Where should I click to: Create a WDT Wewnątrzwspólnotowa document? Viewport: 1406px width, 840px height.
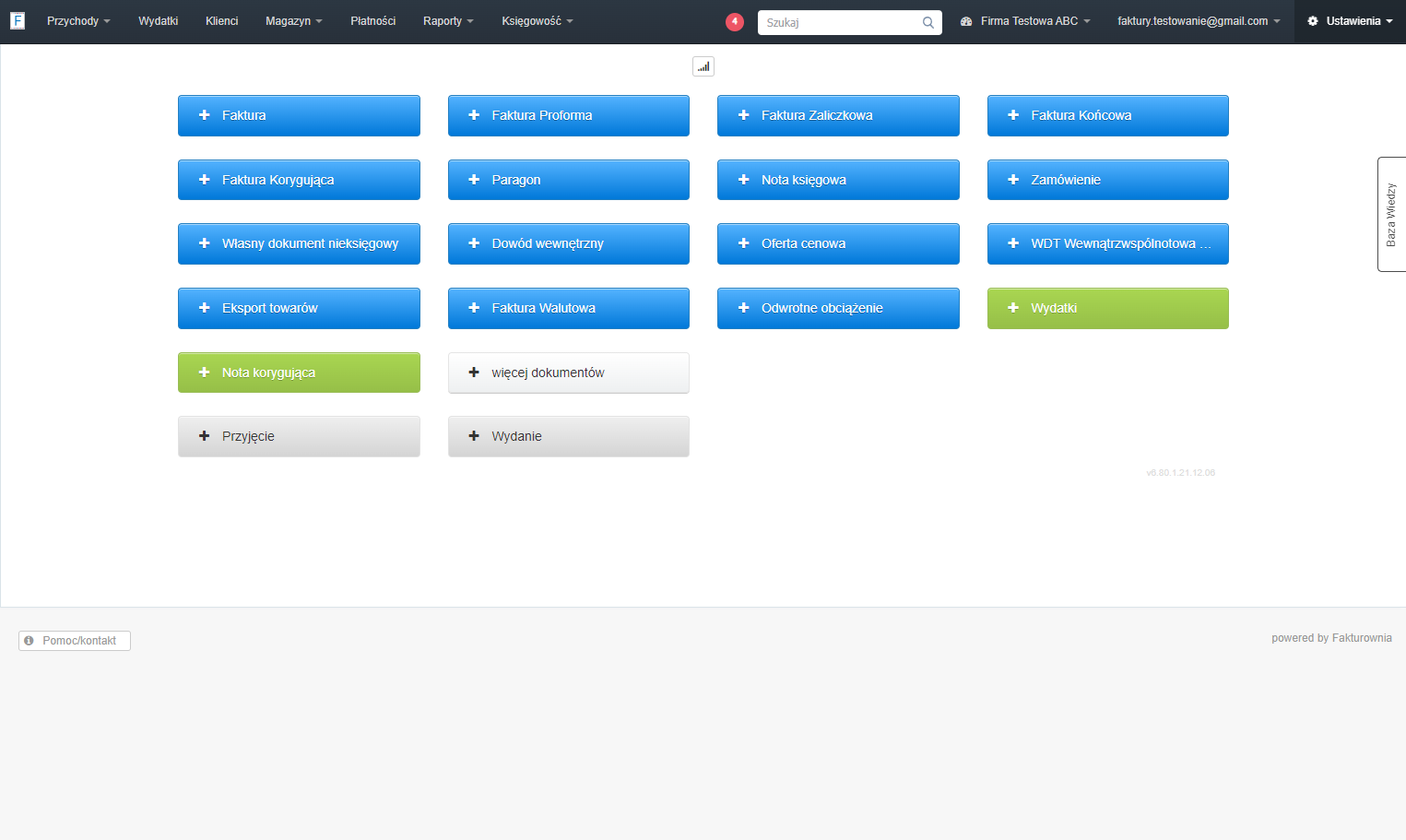(1108, 243)
